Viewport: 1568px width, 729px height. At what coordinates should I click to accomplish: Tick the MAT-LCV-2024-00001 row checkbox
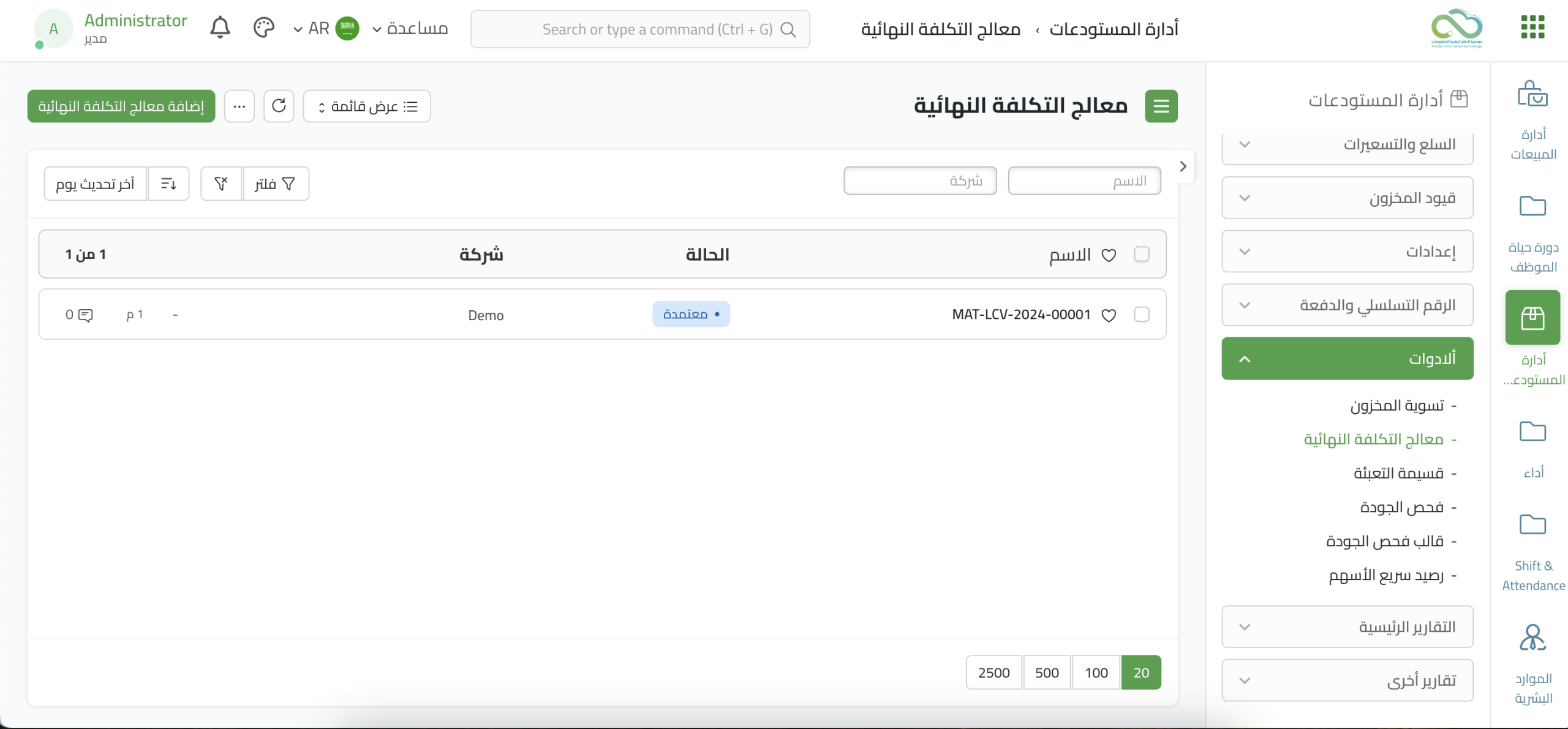pyautogui.click(x=1141, y=315)
